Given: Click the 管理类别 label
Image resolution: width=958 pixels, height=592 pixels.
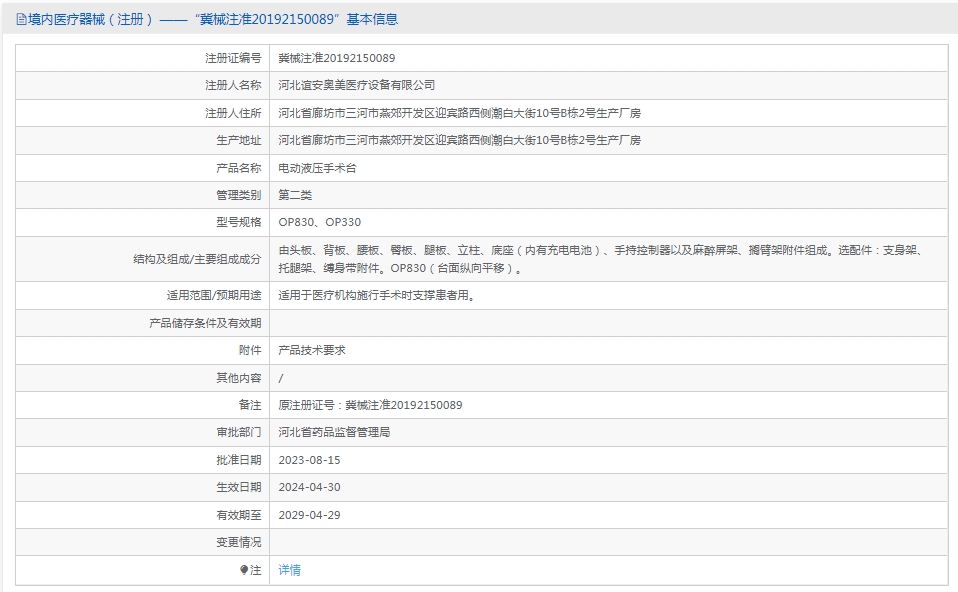Looking at the screenshot, I should [238, 195].
